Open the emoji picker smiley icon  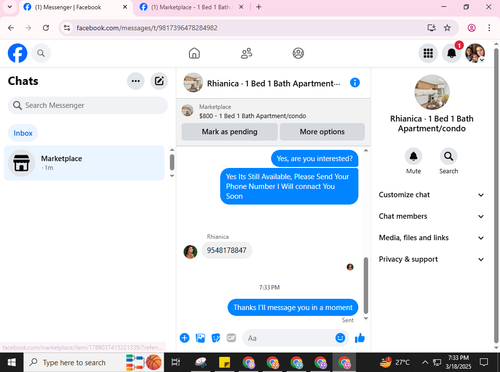pyautogui.click(x=340, y=338)
